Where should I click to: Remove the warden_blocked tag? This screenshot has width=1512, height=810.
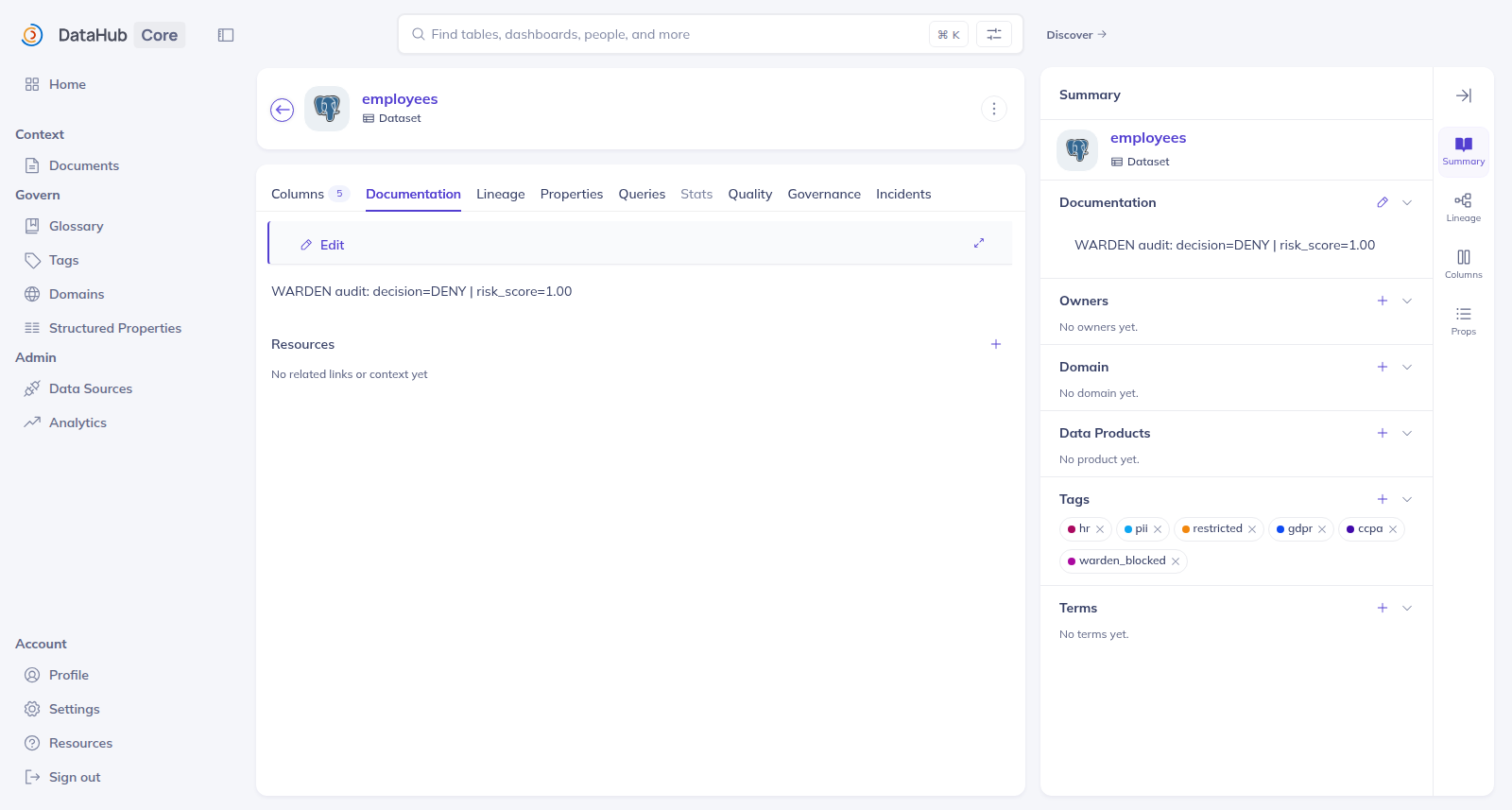click(x=1176, y=561)
